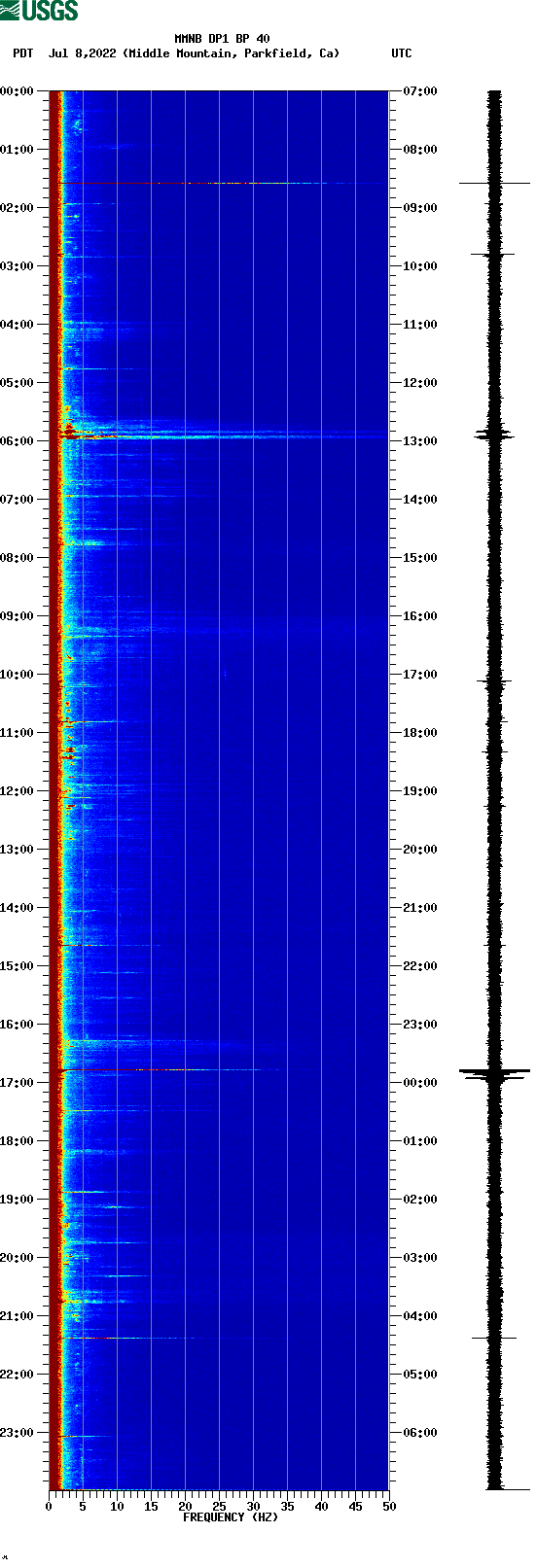Image resolution: width=537 pixels, height=1568 pixels.
Task: Click the 06:00 PDT time label
Action: [x=18, y=441]
